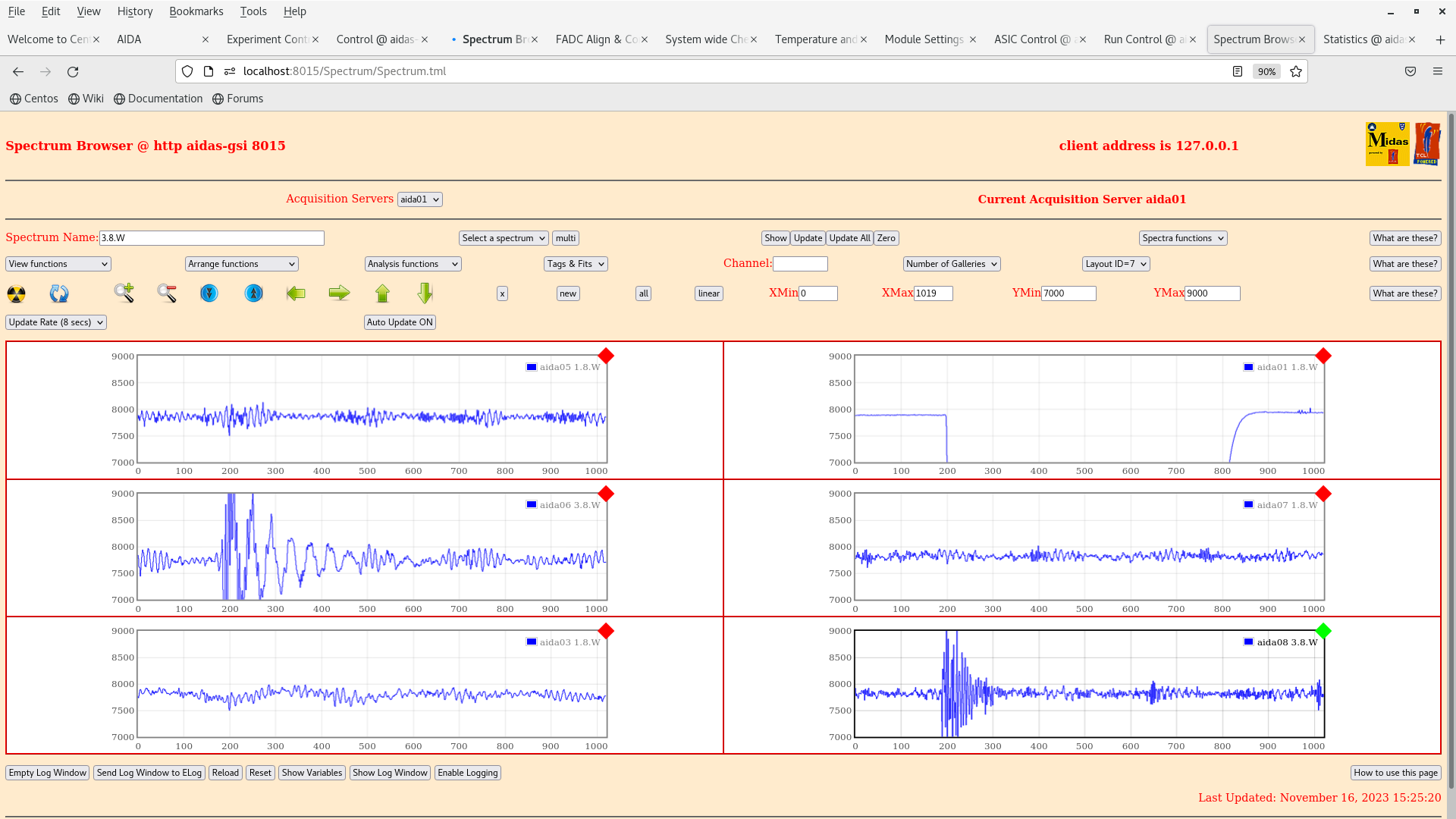Click the green down arrow icon
The image size is (1456, 819).
tap(425, 293)
